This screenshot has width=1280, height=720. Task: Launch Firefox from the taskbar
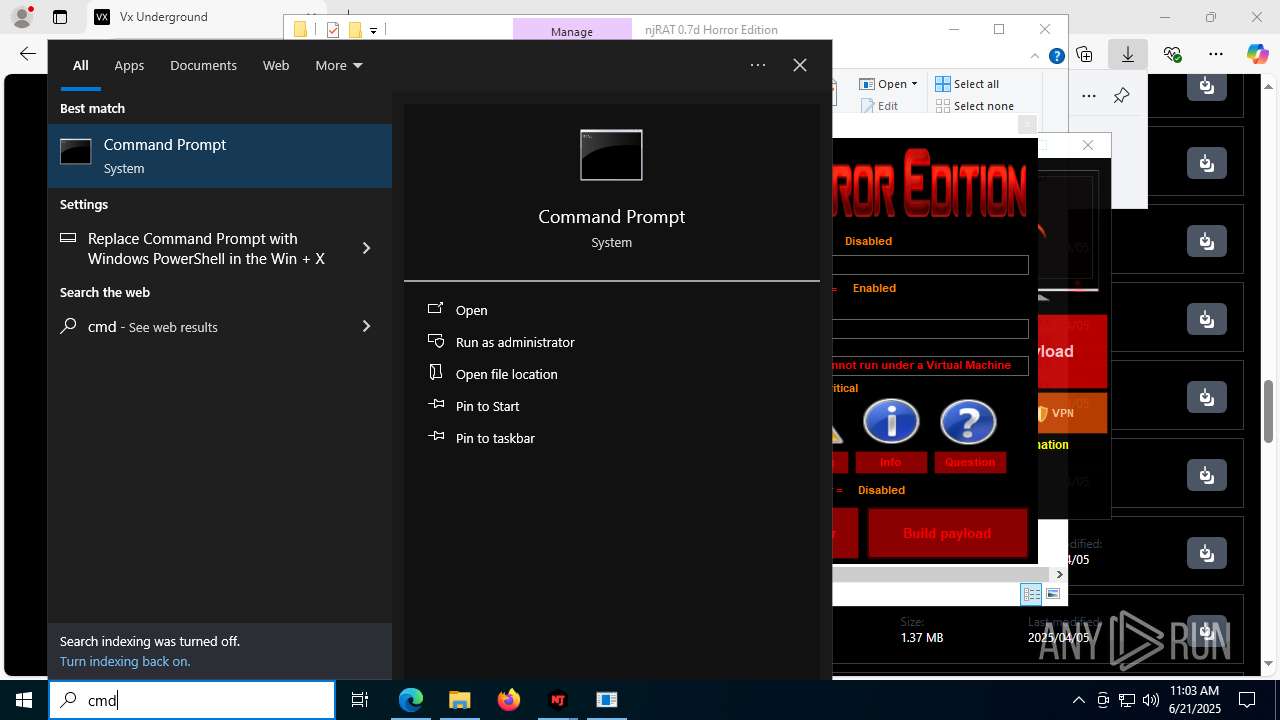[x=509, y=700]
